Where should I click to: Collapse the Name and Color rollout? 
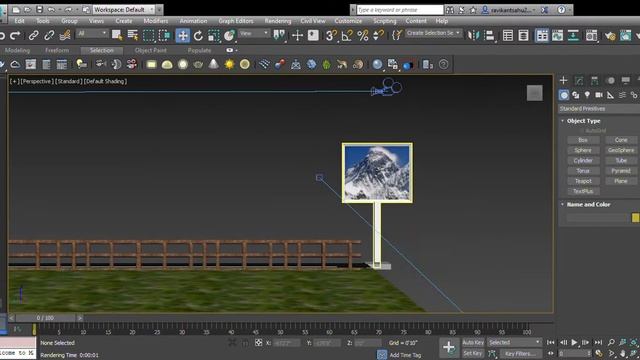click(x=588, y=204)
